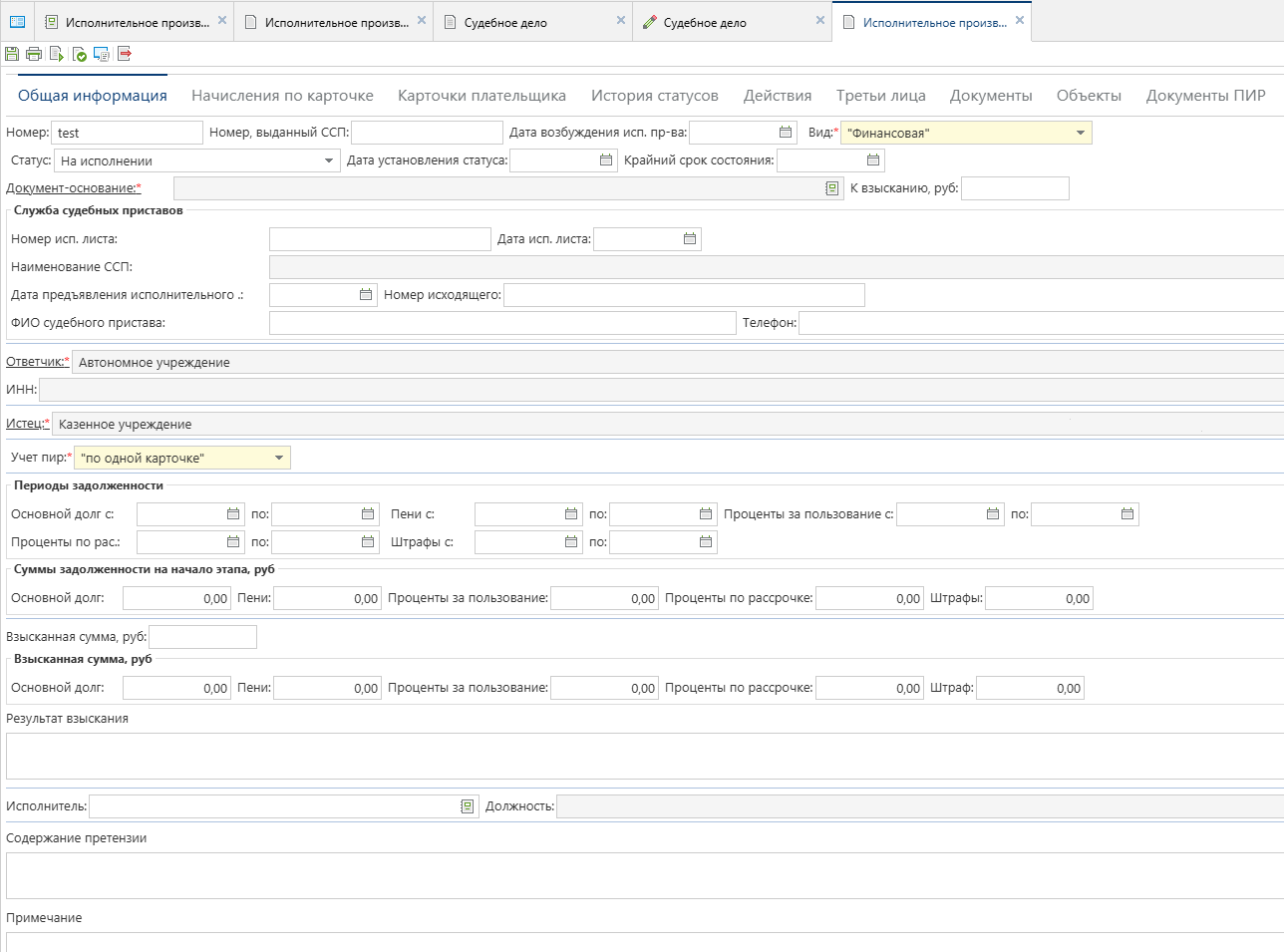Open calendar for Пени по date

click(x=706, y=514)
